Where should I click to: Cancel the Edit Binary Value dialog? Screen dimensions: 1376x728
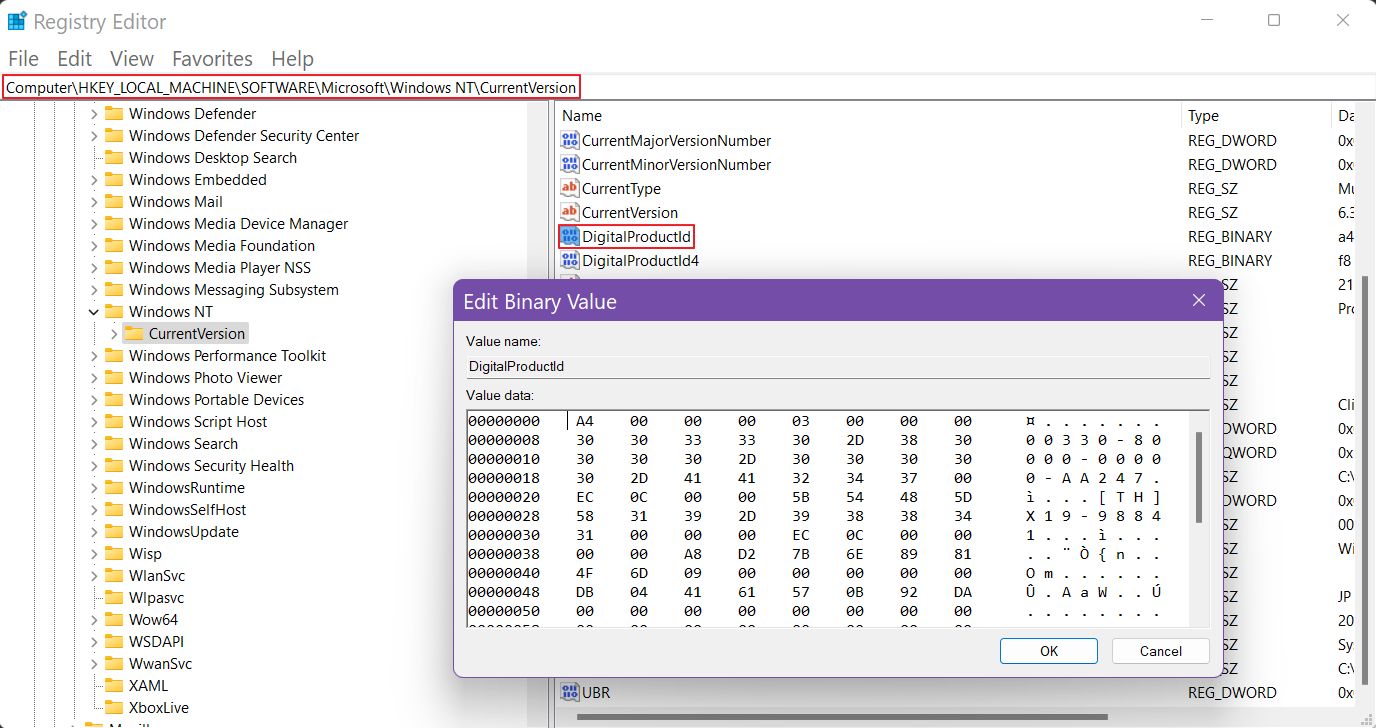[x=1159, y=650]
